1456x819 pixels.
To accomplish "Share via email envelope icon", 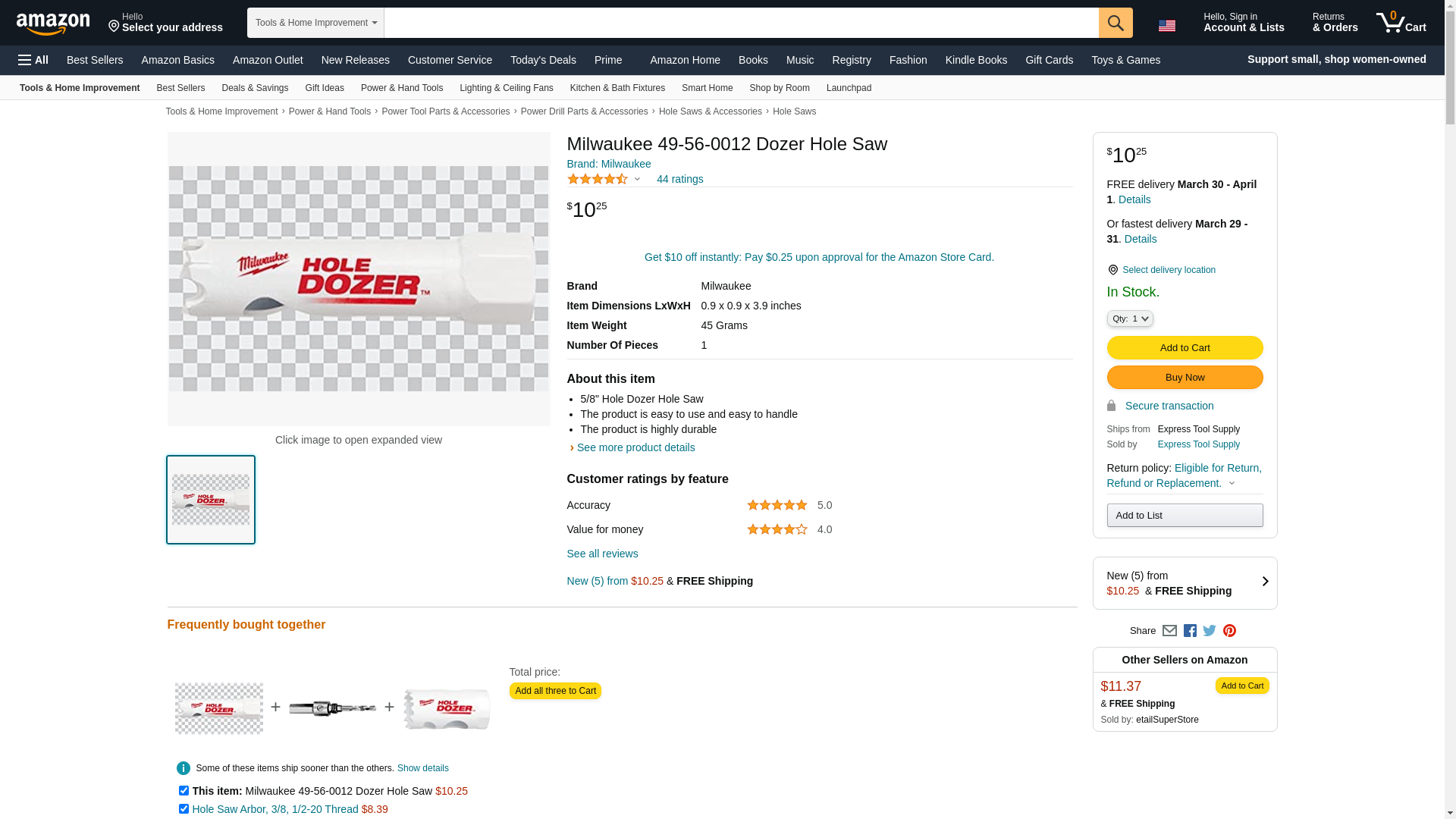I will [1169, 631].
